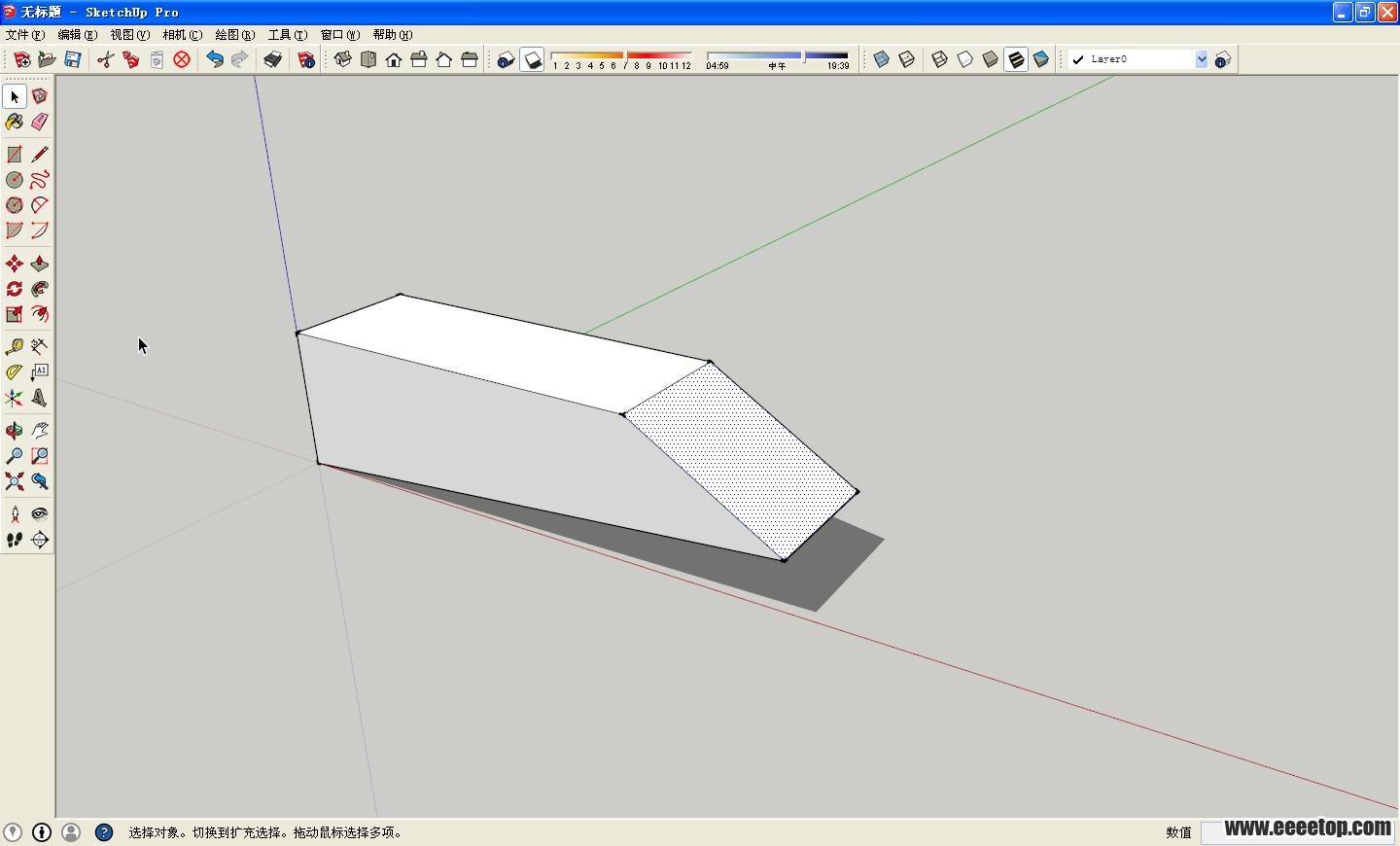The width and height of the screenshot is (1400, 846).
Task: Switch to Front standard view
Action: [394, 59]
